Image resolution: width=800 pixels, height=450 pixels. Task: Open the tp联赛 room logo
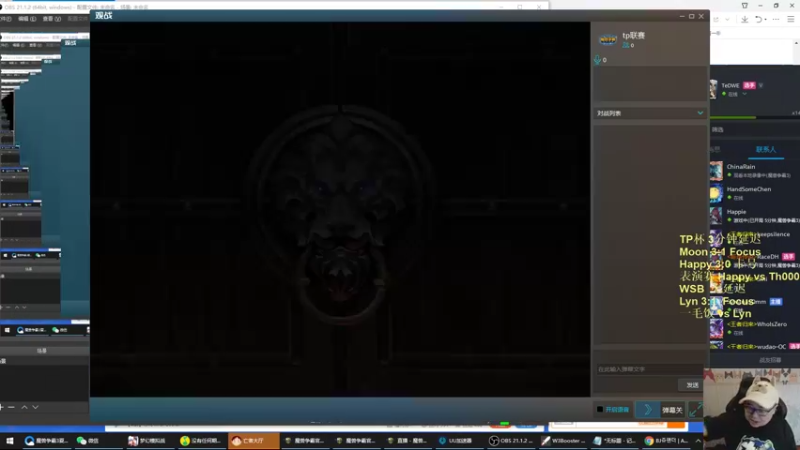608,39
